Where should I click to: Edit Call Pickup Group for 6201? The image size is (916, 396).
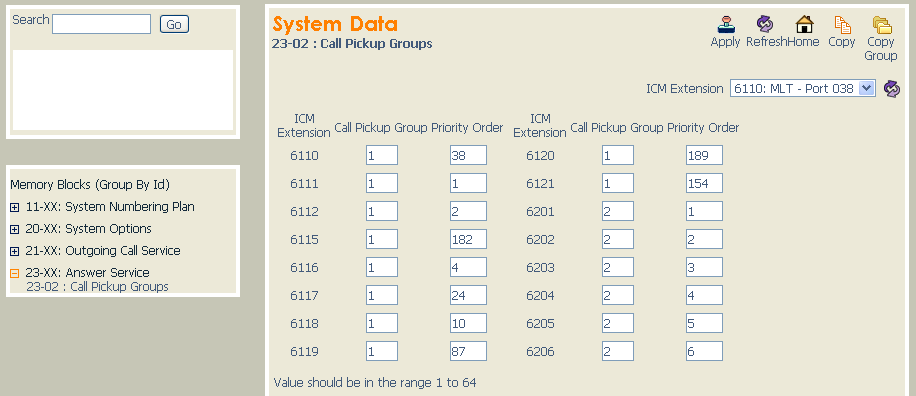(x=618, y=211)
